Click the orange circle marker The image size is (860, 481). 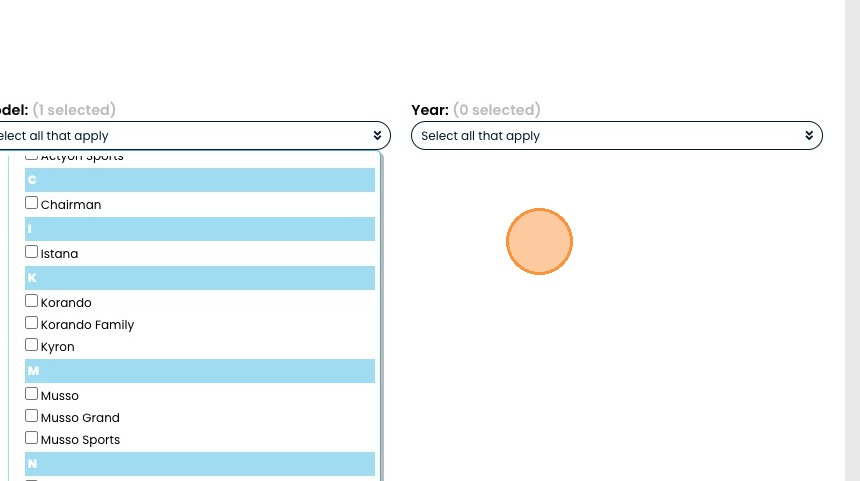539,241
